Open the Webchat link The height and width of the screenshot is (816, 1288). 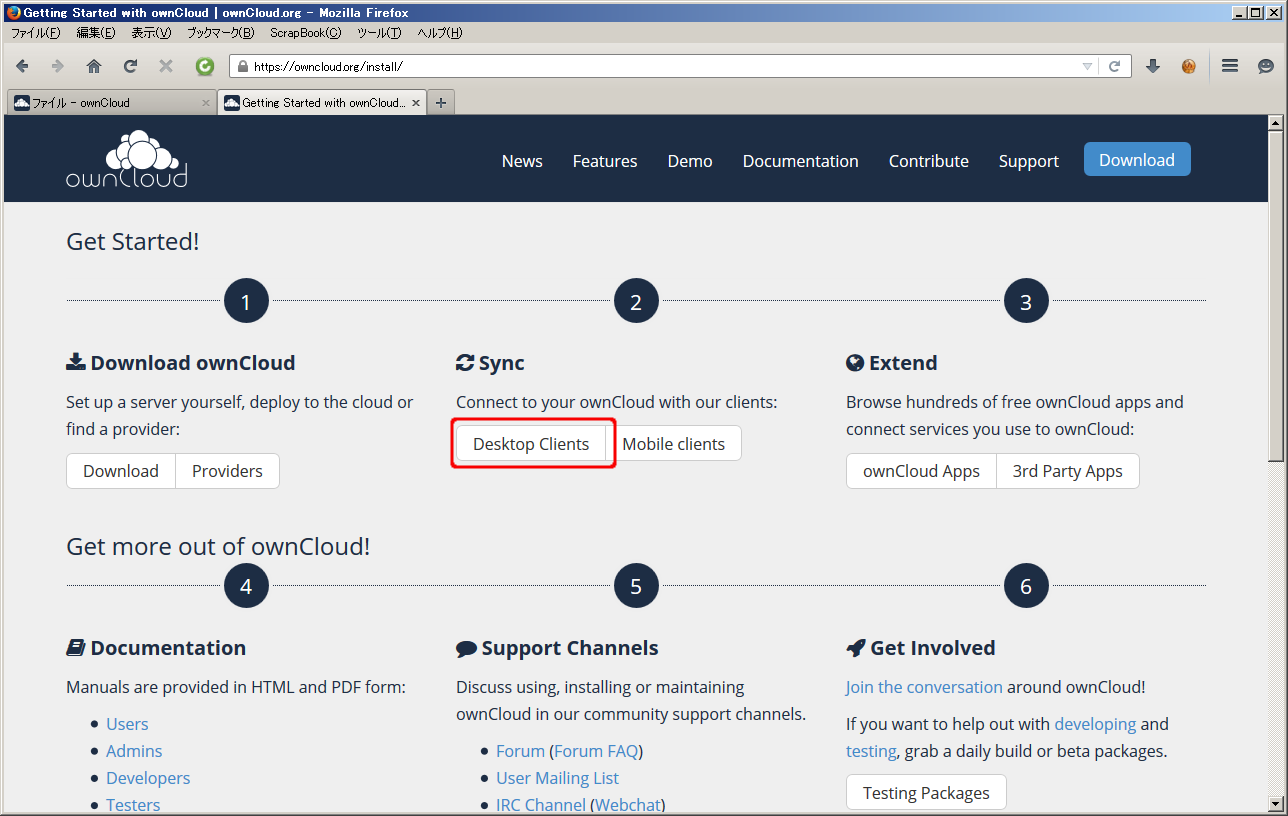(627, 805)
